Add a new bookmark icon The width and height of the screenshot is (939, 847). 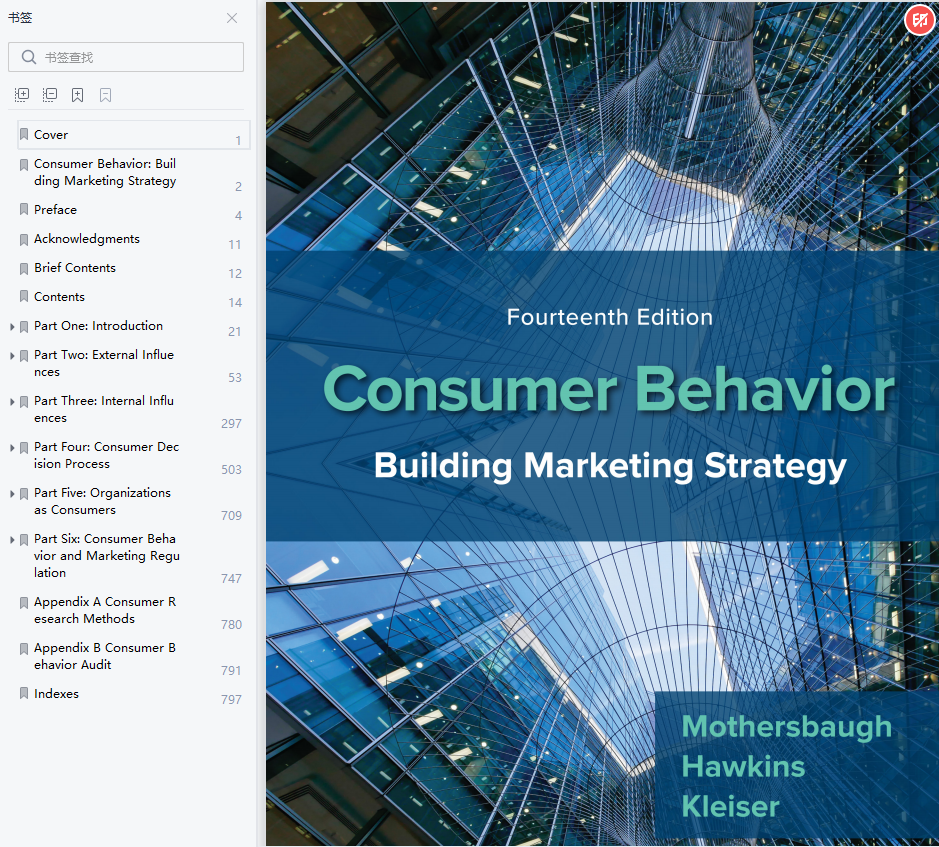pos(77,95)
